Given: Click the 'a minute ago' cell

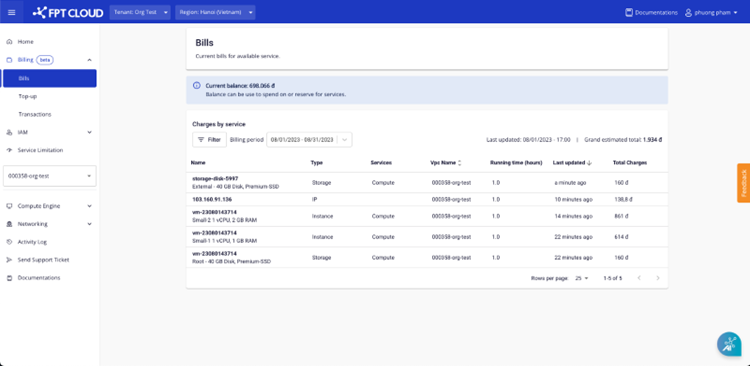Looking at the screenshot, I should coord(570,183).
